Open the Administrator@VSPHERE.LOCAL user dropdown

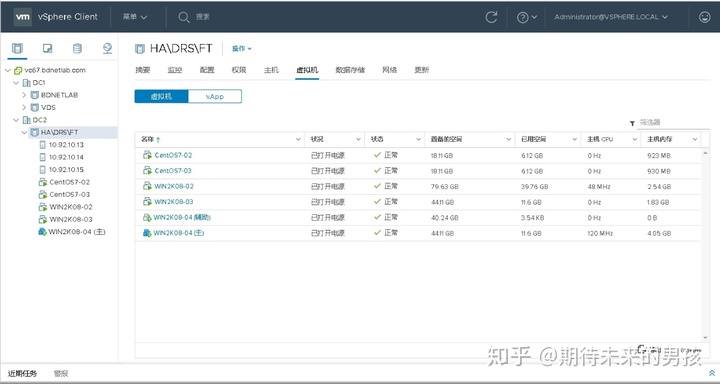[x=611, y=17]
